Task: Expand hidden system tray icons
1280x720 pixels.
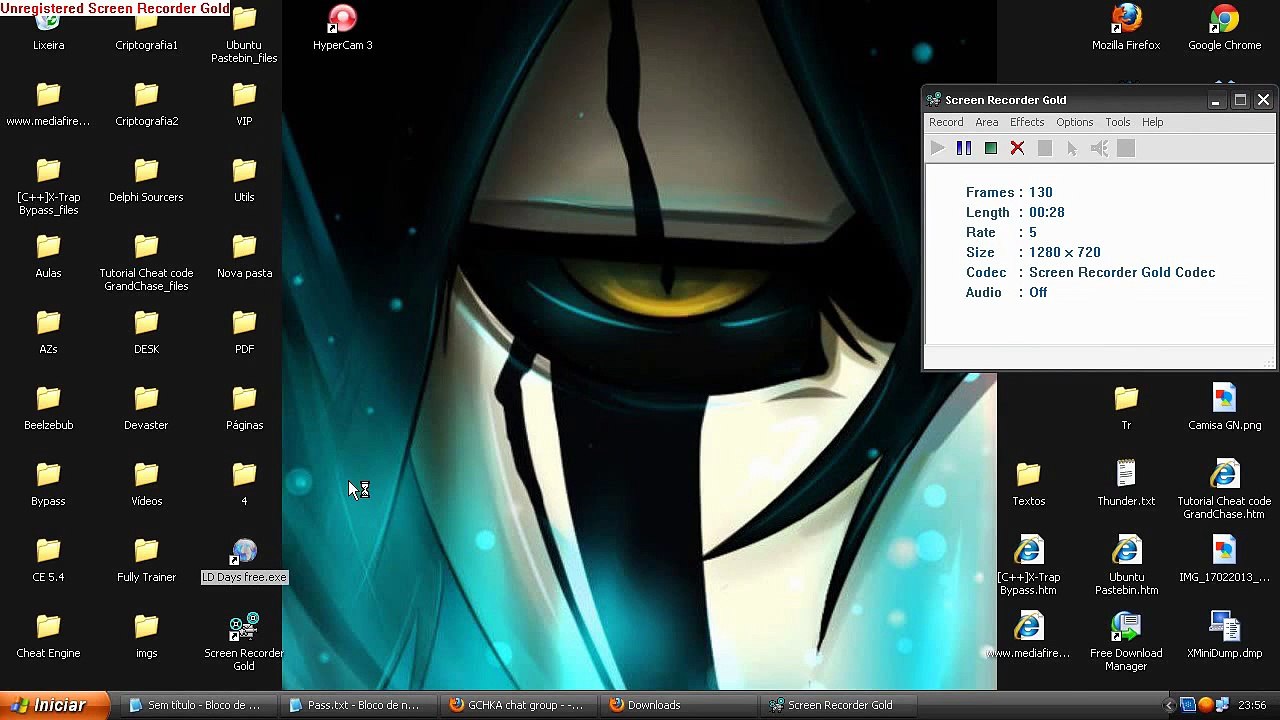Action: point(1171,706)
